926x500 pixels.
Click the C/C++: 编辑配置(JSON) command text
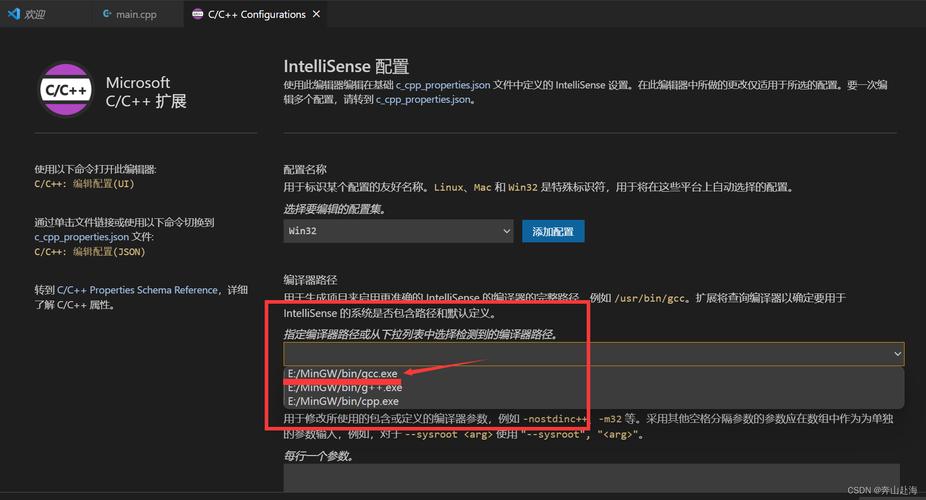click(89, 251)
